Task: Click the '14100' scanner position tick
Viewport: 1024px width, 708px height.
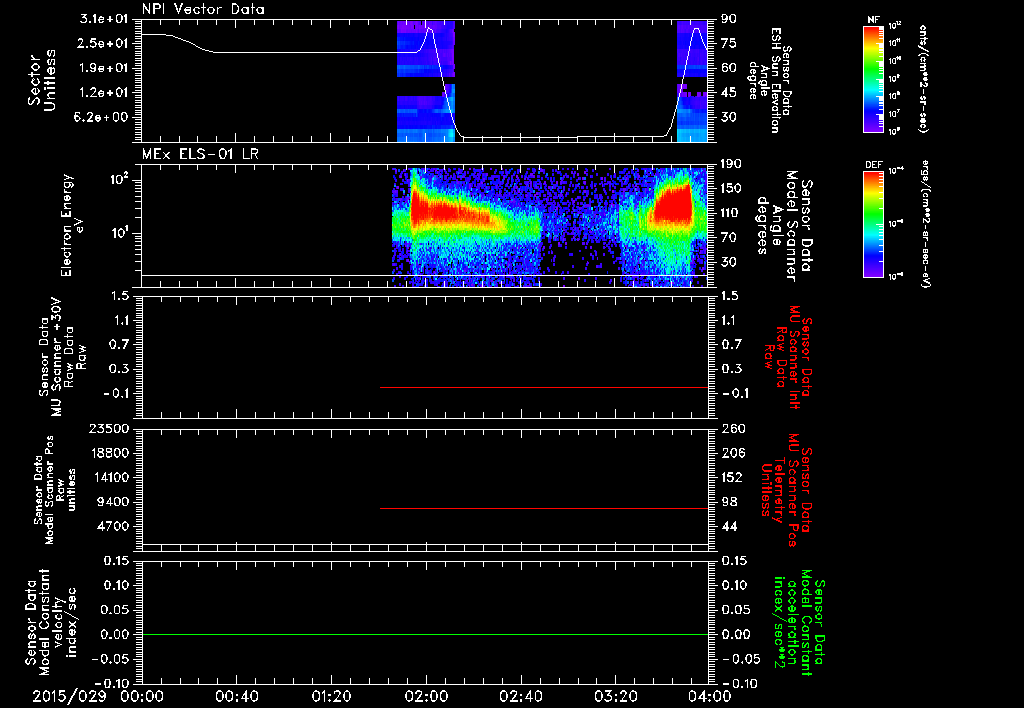Action: 109,477
